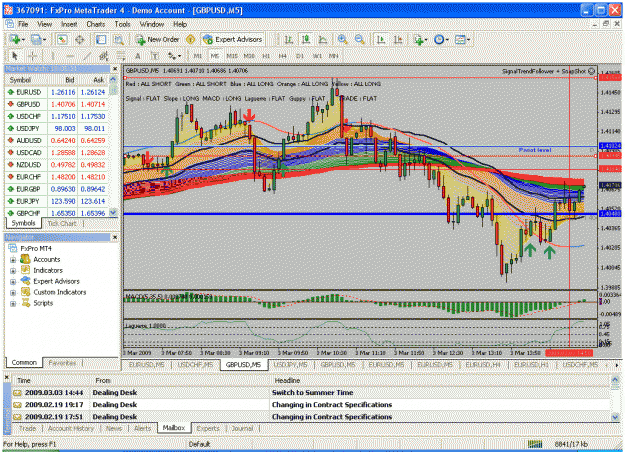Switch chart to line chart style

[x=323, y=39]
